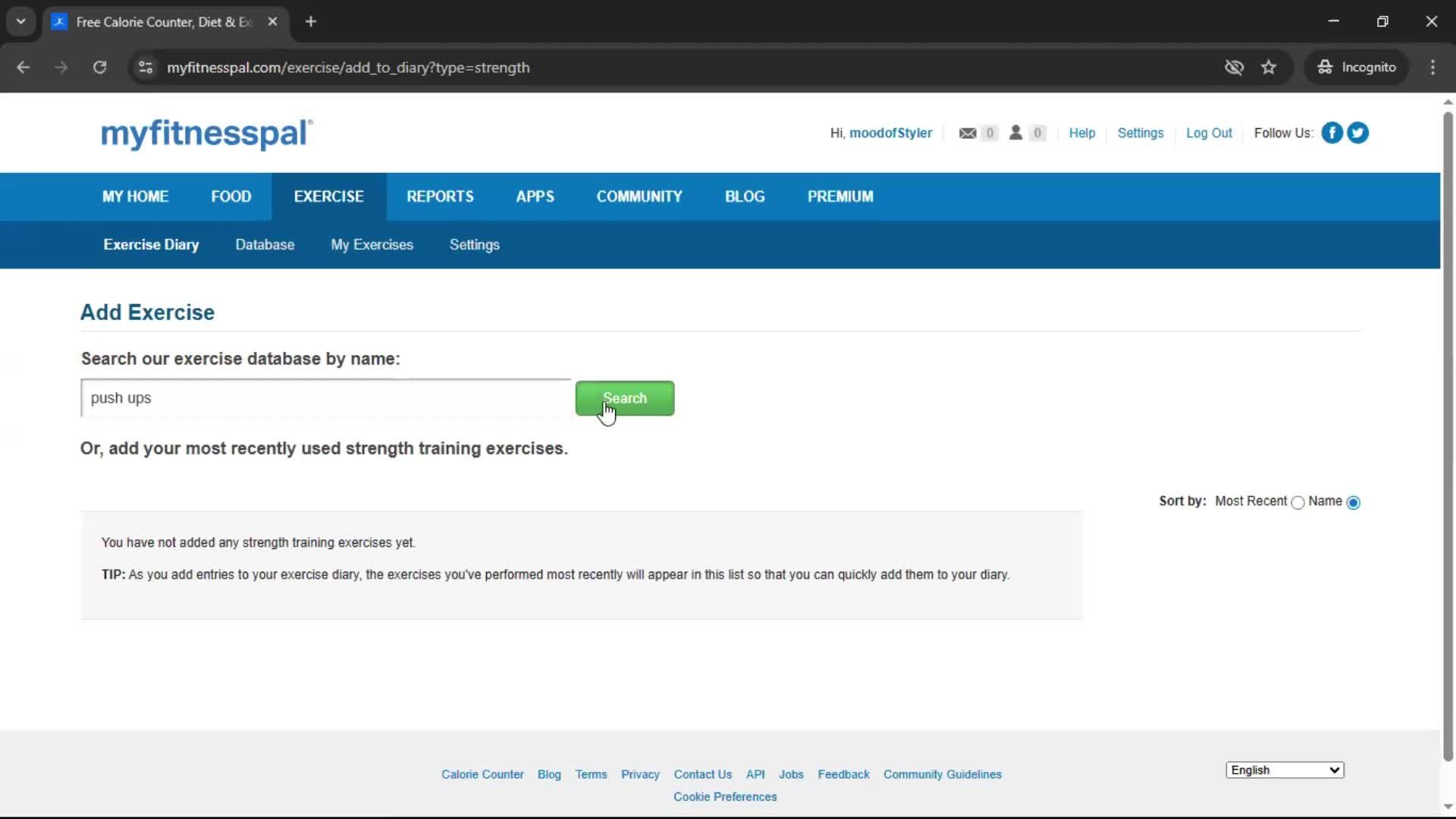1456x819 pixels.
Task: Click the scrollbar down arrow
Action: (1448, 807)
